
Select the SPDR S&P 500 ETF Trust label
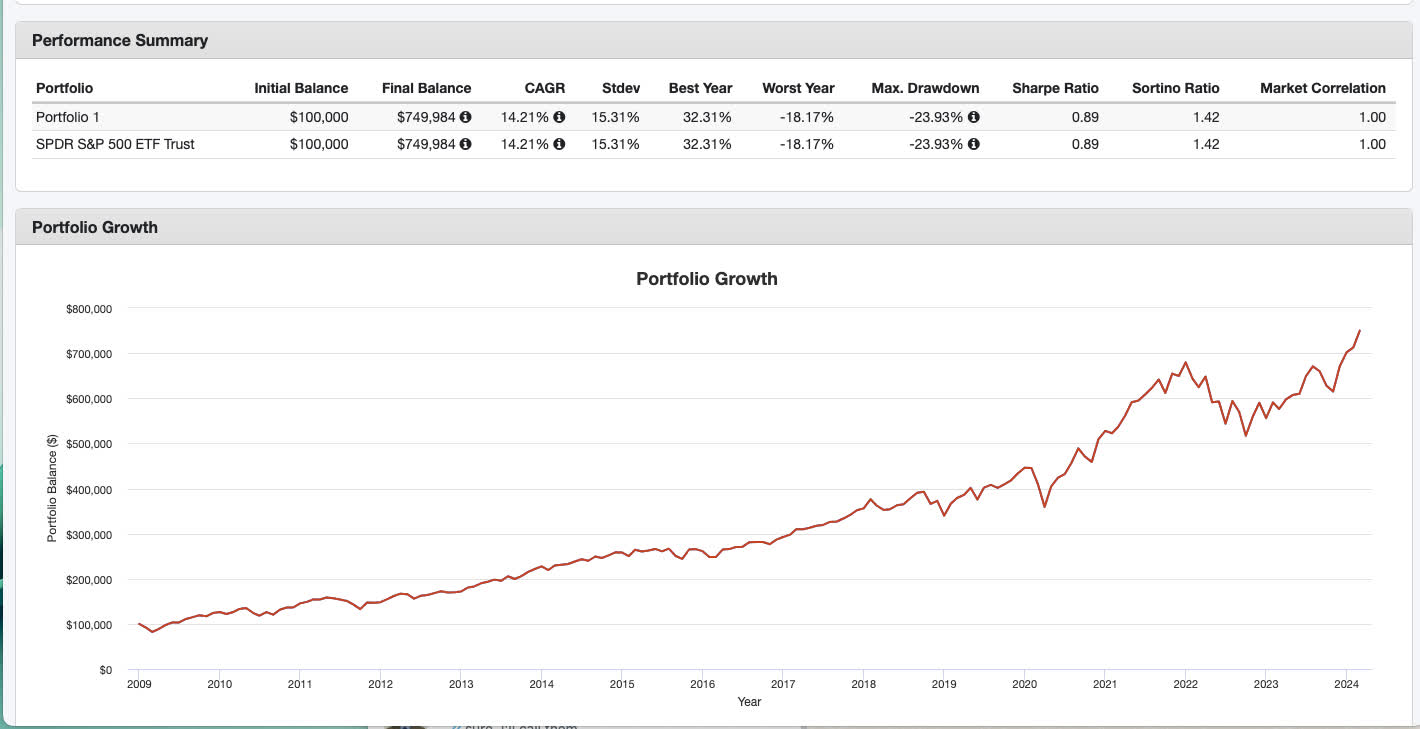pos(115,144)
